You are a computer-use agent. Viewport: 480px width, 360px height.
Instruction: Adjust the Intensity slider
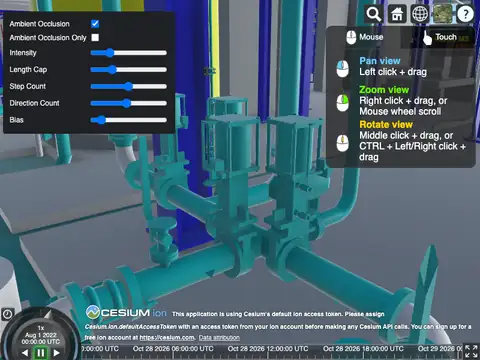coord(129,53)
